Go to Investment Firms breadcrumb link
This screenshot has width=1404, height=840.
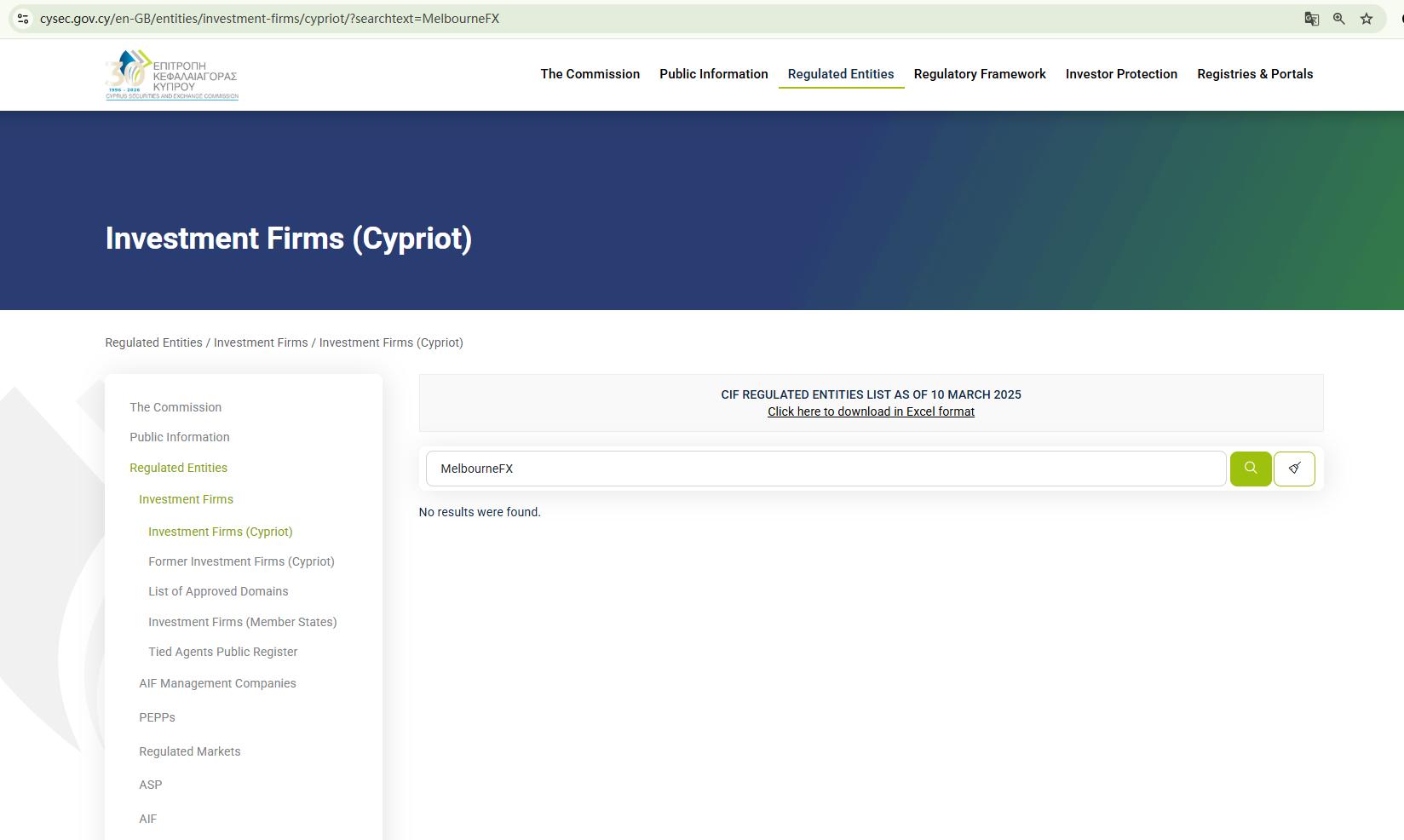261,342
